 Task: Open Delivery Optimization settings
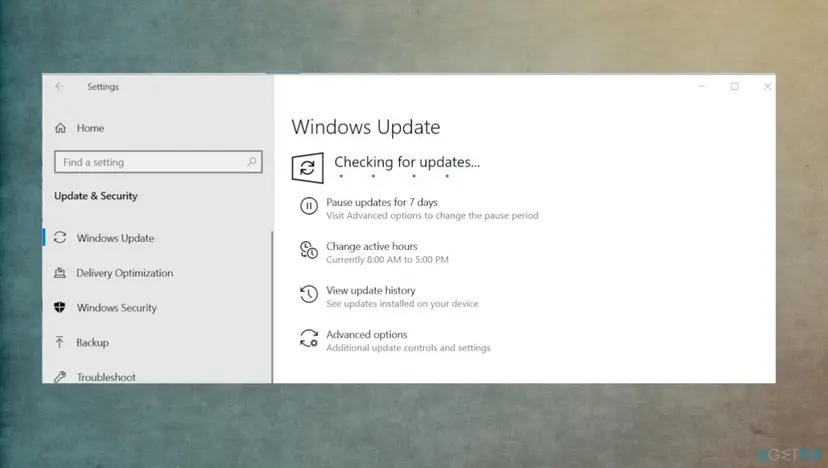[x=125, y=273]
